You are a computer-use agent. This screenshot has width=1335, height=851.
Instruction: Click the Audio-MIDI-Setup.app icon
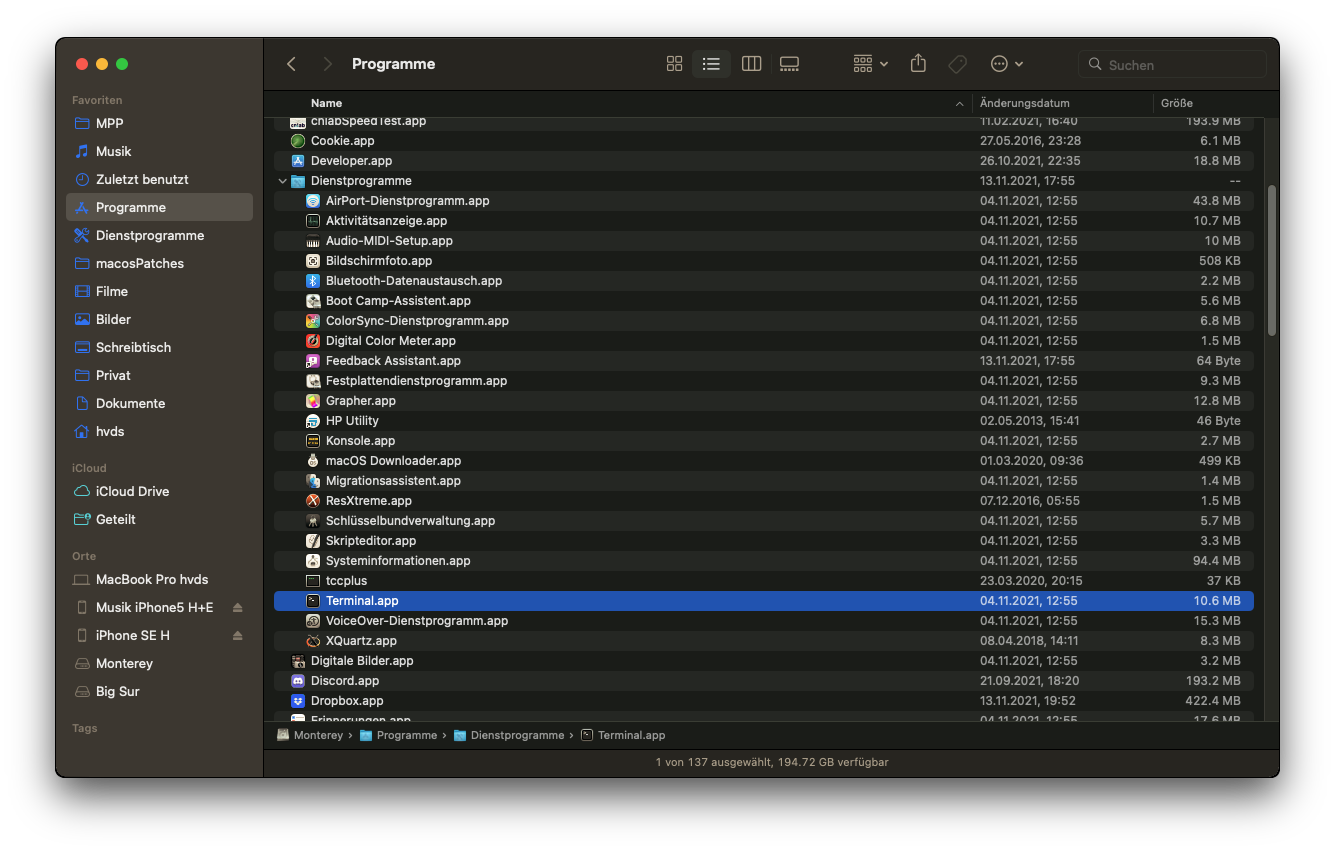pos(313,241)
